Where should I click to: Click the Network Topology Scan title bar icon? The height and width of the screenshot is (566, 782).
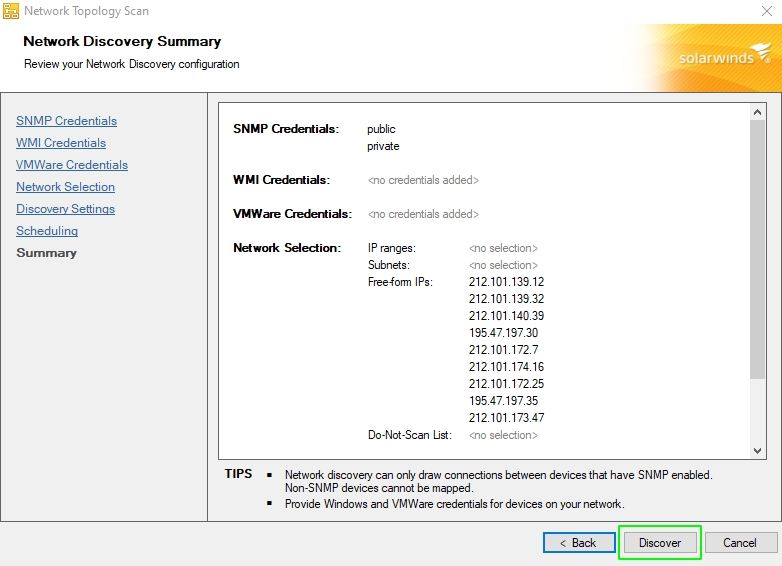click(11, 11)
